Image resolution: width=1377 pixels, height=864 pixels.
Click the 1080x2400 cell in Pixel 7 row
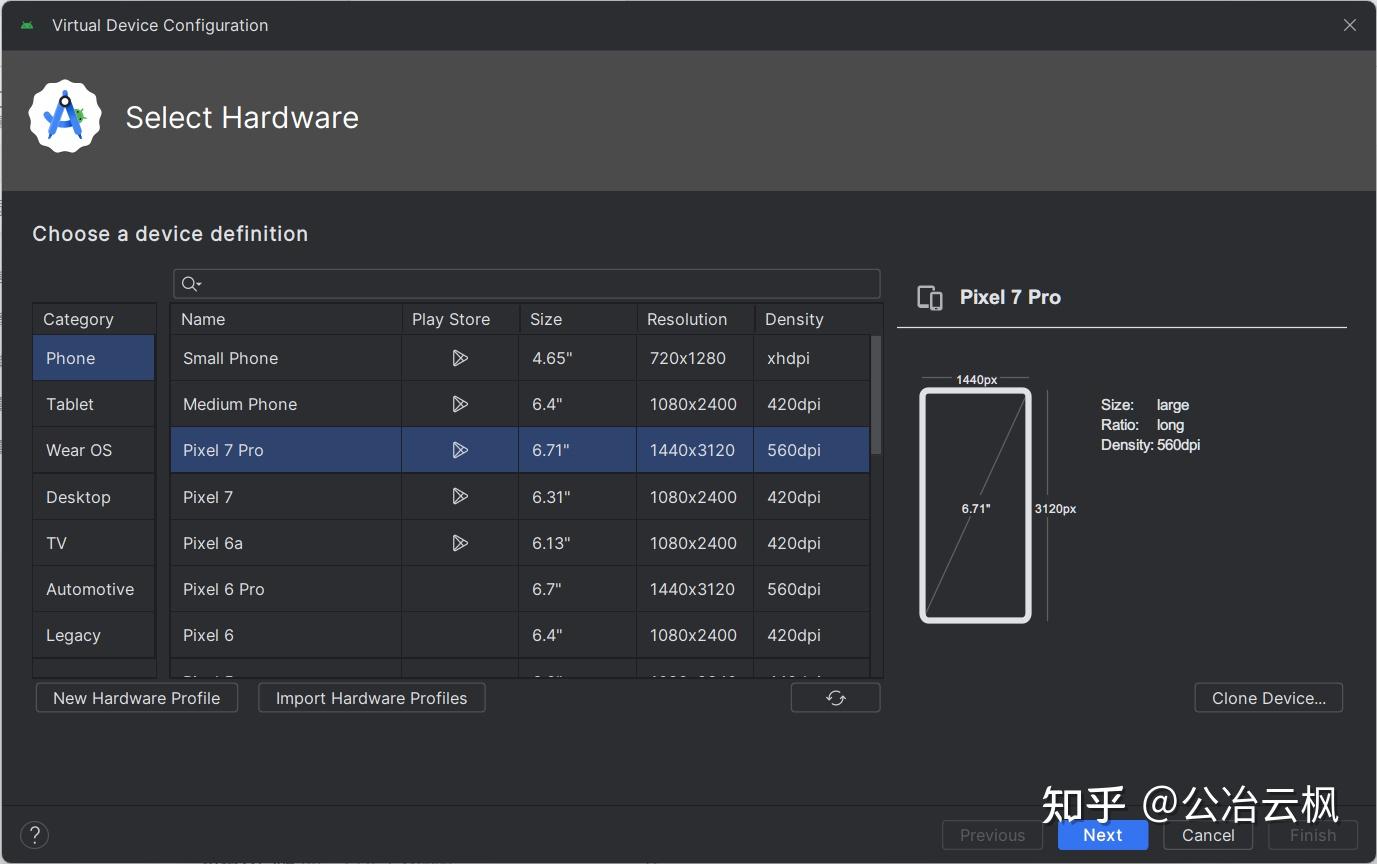point(695,497)
